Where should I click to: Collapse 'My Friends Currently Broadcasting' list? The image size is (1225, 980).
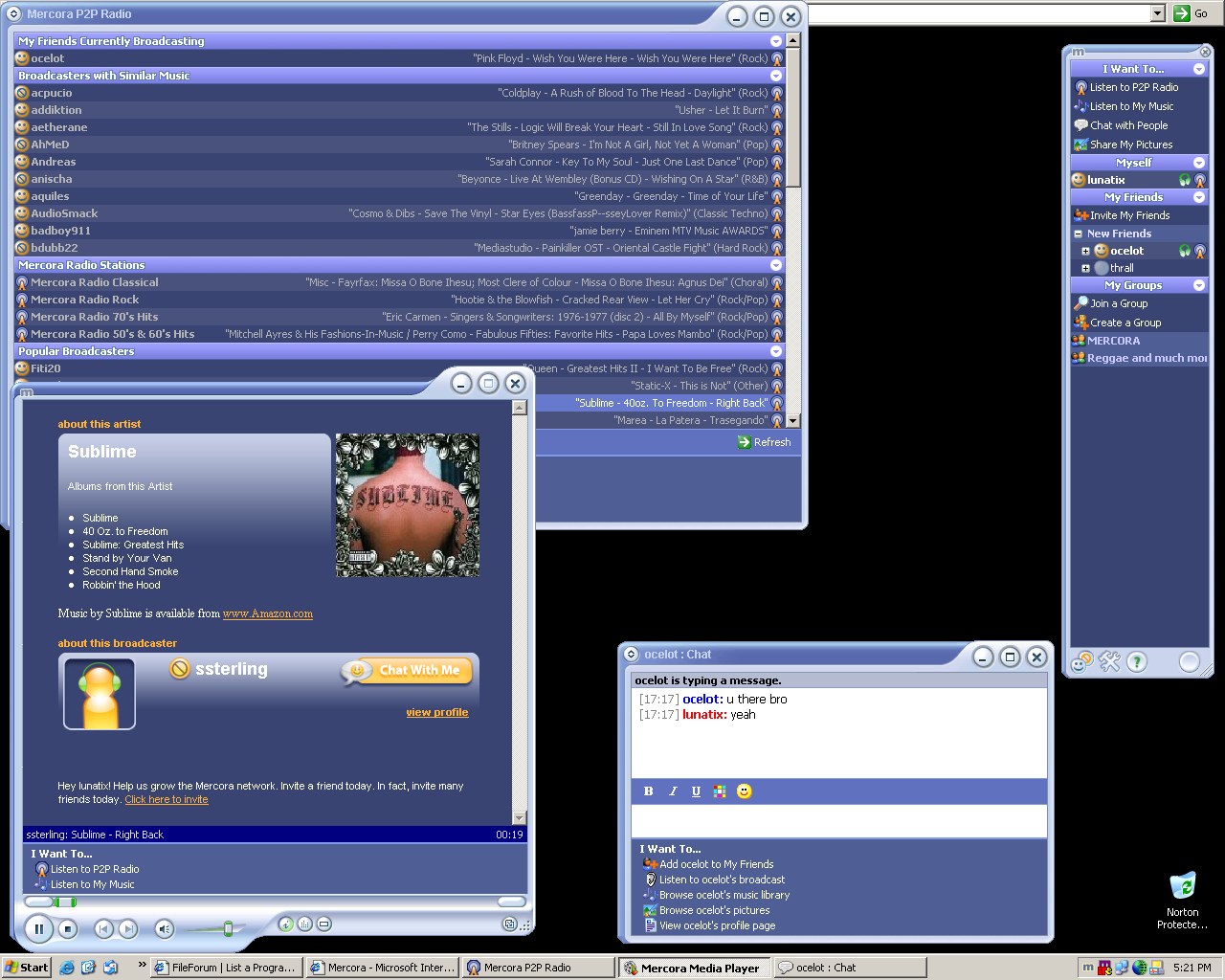point(776,41)
